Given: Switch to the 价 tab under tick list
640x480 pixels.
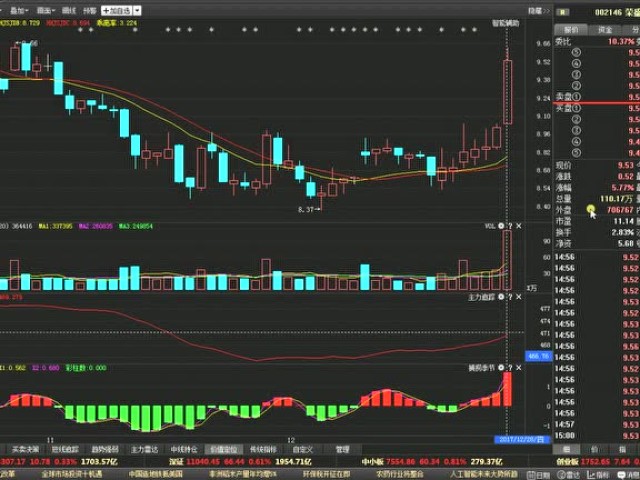Looking at the screenshot, I should click(595, 449).
